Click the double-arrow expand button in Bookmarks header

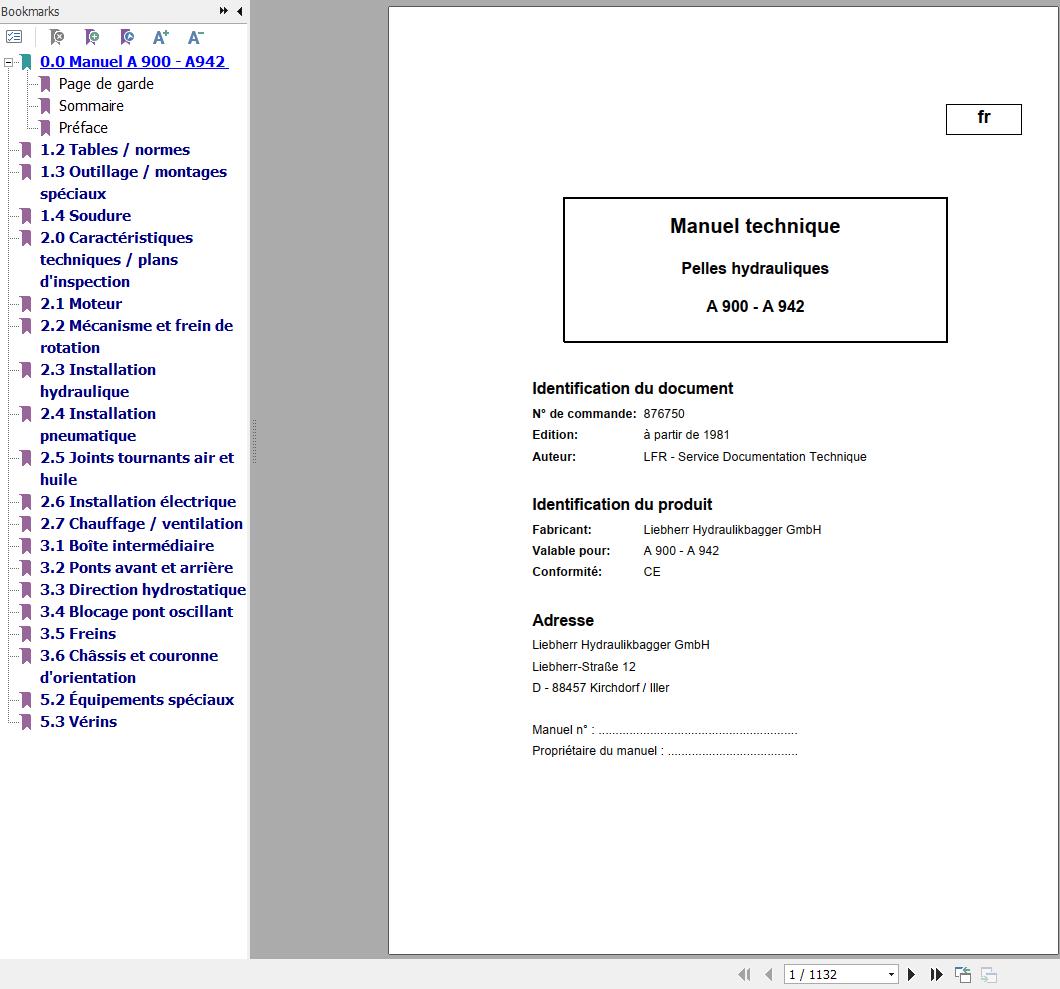coord(224,11)
